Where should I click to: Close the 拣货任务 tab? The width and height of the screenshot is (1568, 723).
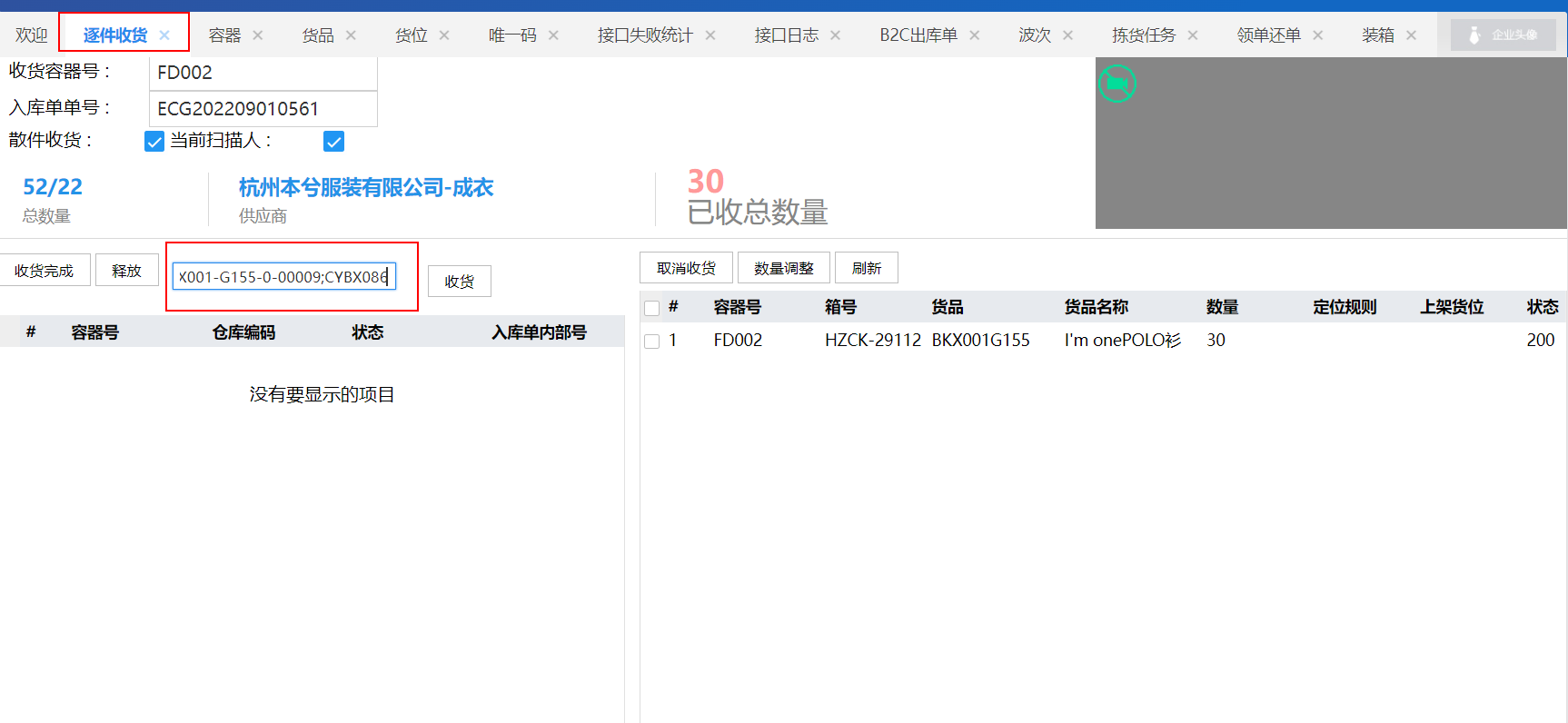tap(1193, 35)
